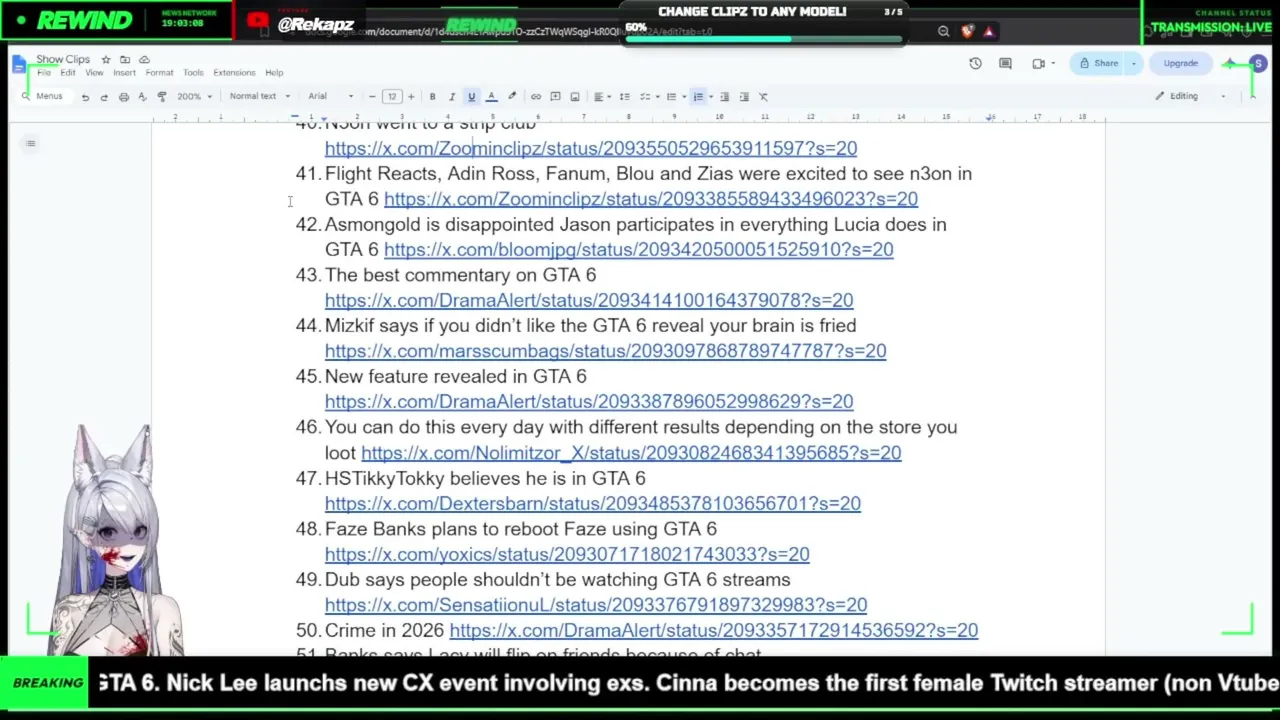The image size is (1280, 720).
Task: Open the Edit menu
Action: 68,73
